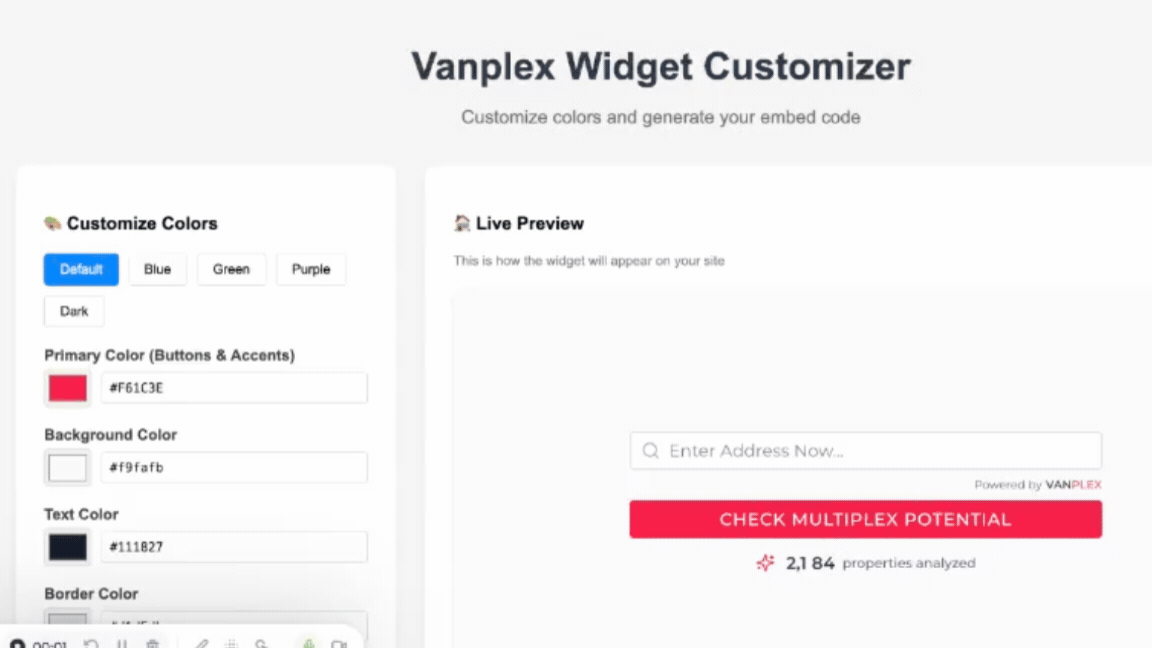Image resolution: width=1152 pixels, height=648 pixels.
Task: Open the red Primary Color swatch picker
Action: tap(66, 387)
